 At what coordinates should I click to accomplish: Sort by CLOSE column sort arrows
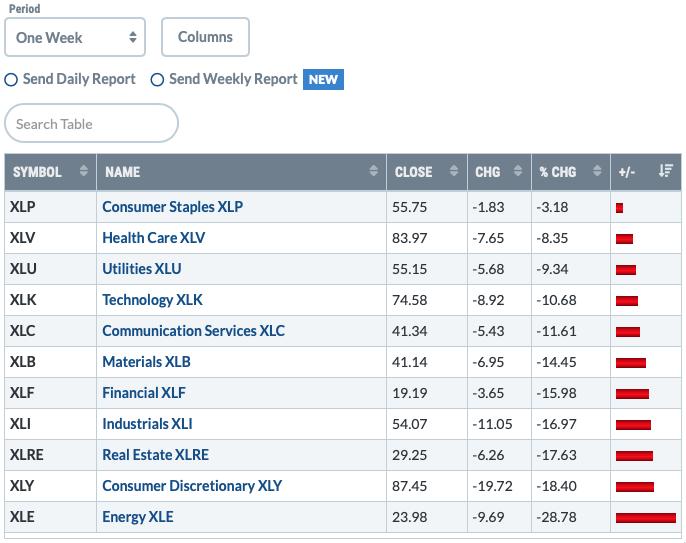pyautogui.click(x=454, y=171)
